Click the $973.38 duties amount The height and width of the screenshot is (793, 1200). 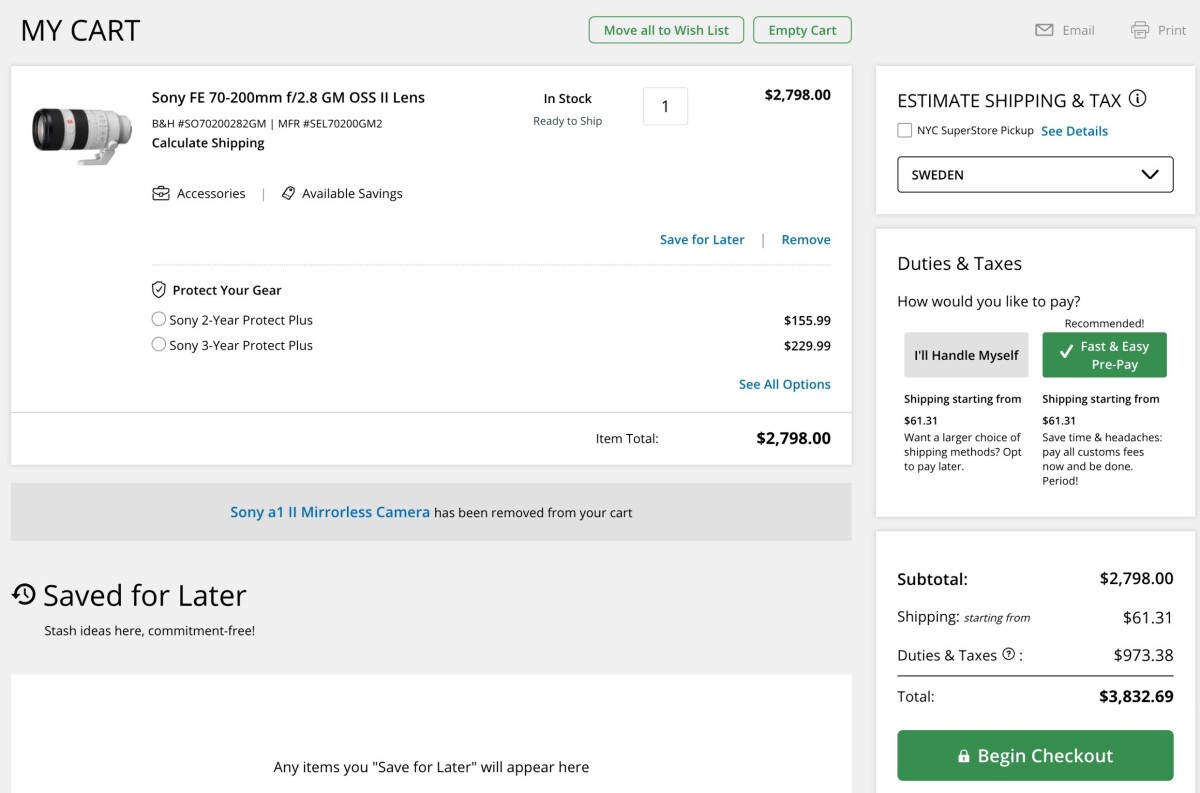[x=1143, y=655]
